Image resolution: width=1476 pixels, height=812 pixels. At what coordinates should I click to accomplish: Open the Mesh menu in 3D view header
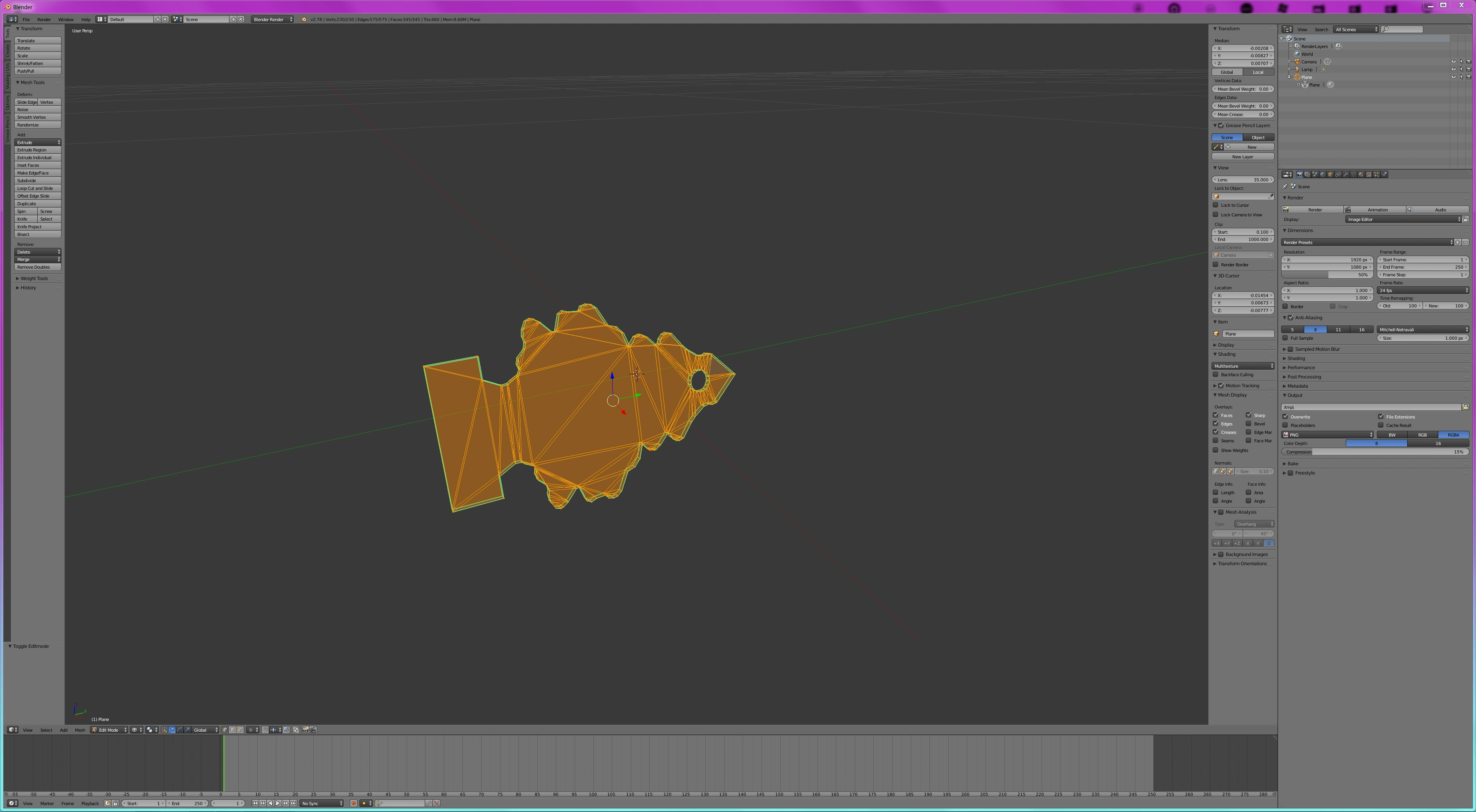(80, 730)
